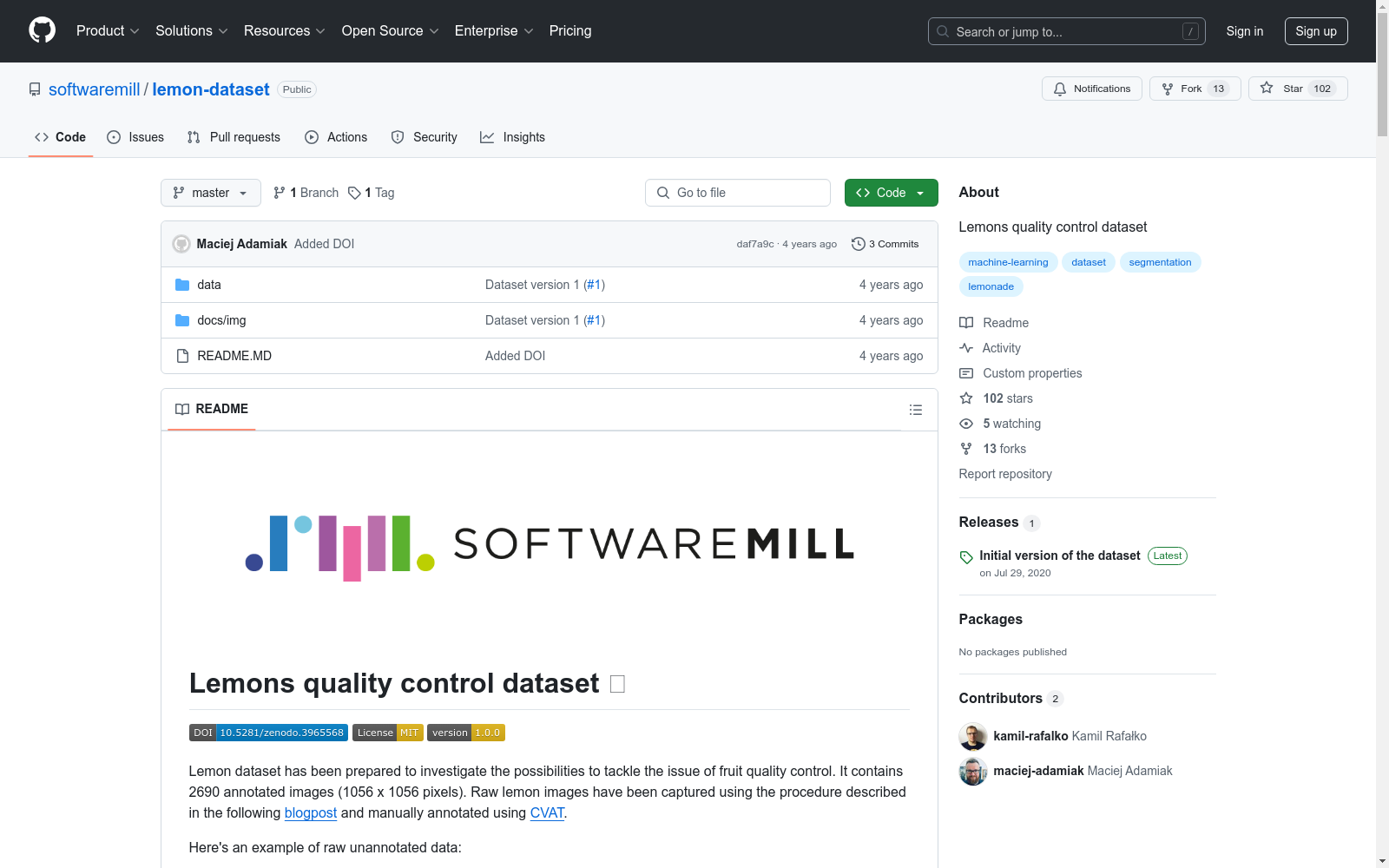Open the Actions tab
1389x868 pixels.
coord(336,137)
